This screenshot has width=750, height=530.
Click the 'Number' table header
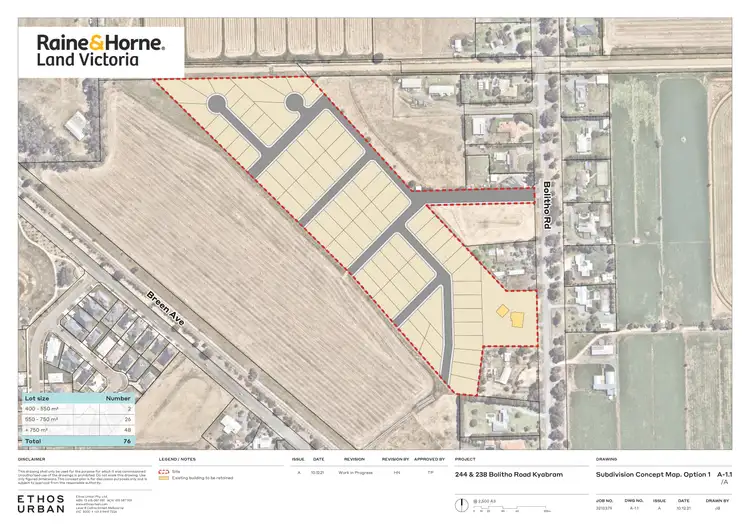pyautogui.click(x=118, y=398)
